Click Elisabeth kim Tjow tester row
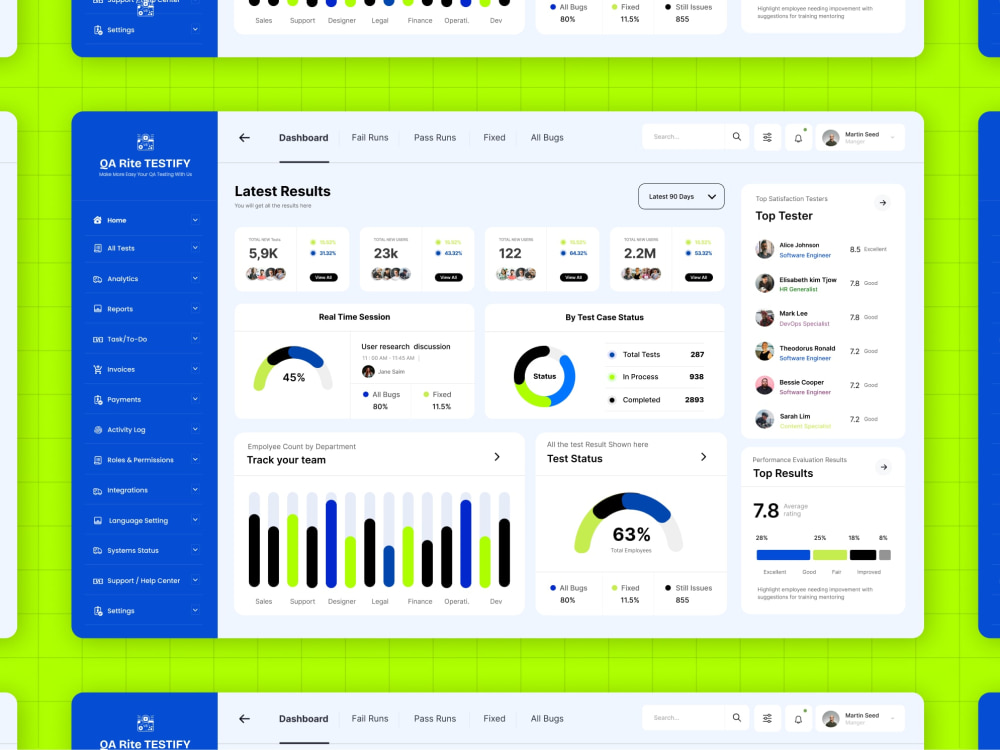The width and height of the screenshot is (1000, 750). click(x=822, y=284)
